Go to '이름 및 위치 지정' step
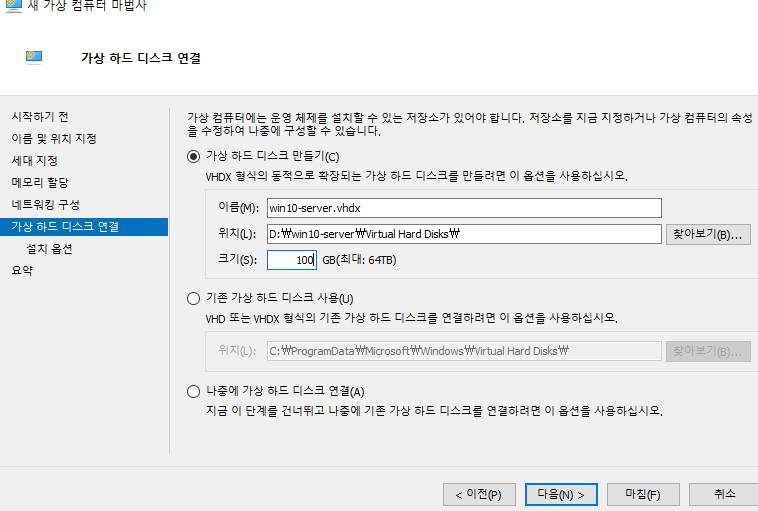 (x=54, y=139)
